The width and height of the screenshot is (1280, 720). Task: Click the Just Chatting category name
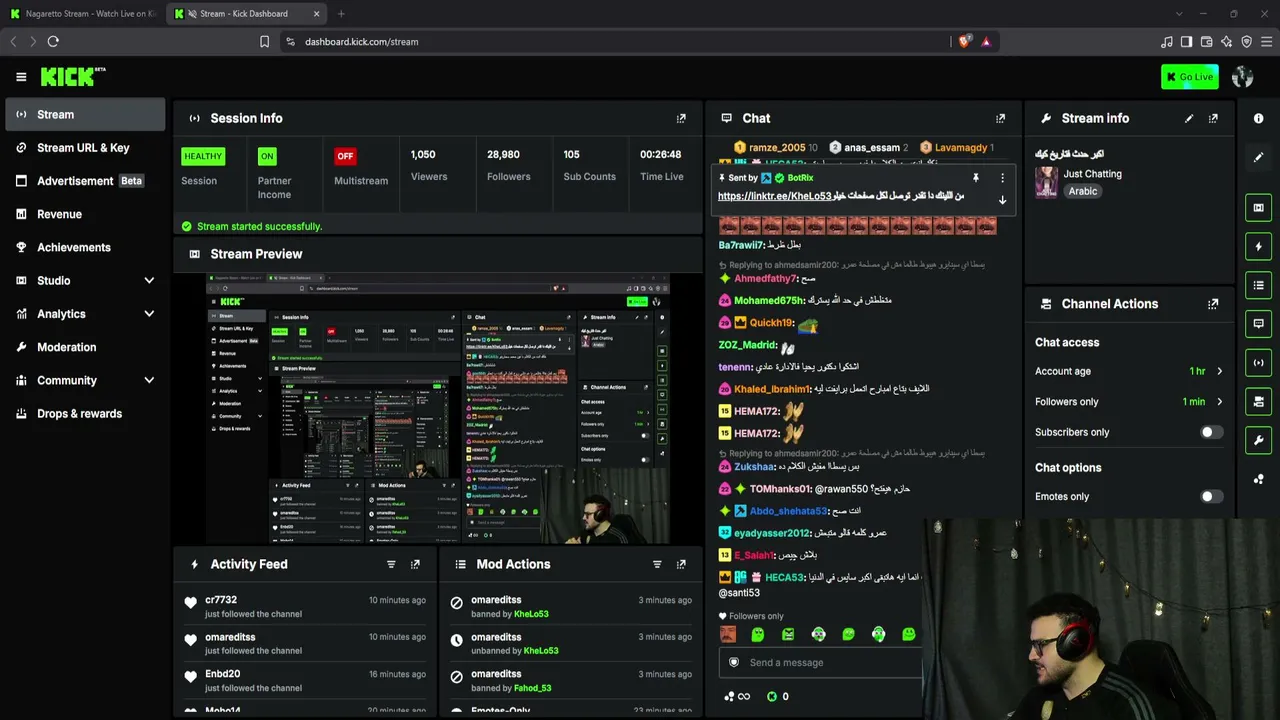[x=1092, y=174]
